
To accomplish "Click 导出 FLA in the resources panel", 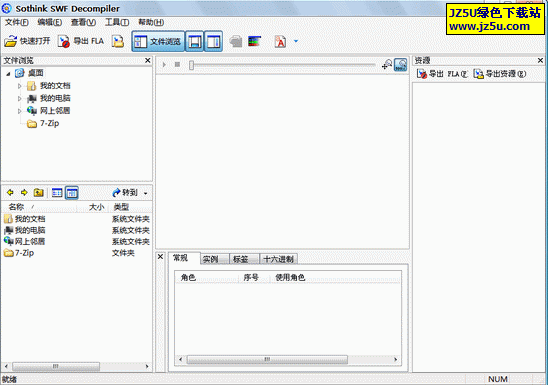I will click(x=442, y=74).
